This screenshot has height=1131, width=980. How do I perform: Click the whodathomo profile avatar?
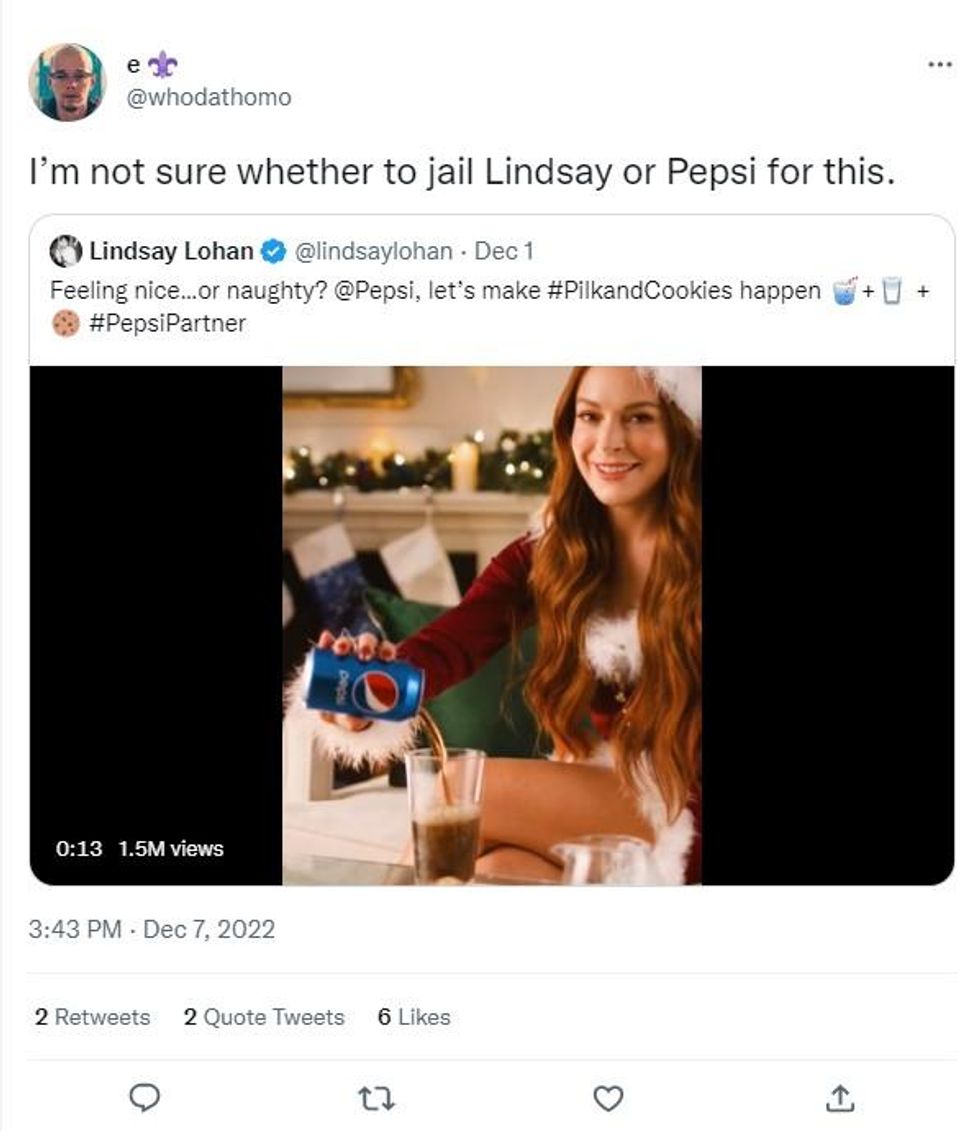(67, 82)
